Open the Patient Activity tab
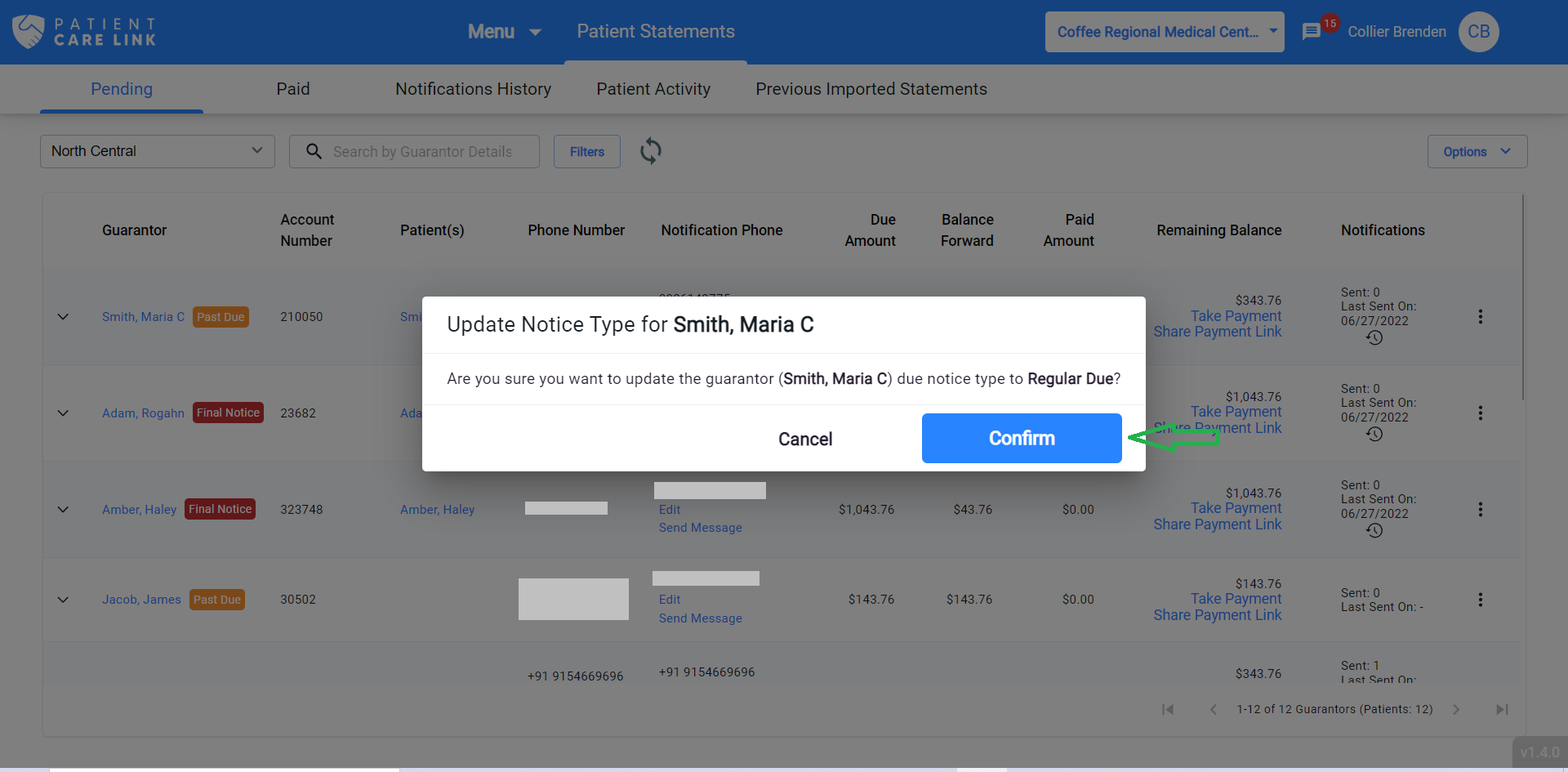Viewport: 1568px width, 772px height. click(x=653, y=89)
